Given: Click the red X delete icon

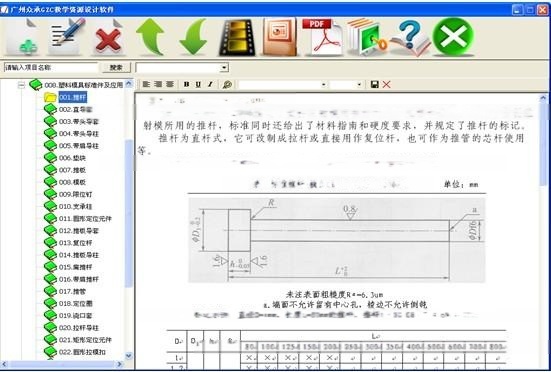Looking at the screenshot, I should [108, 37].
